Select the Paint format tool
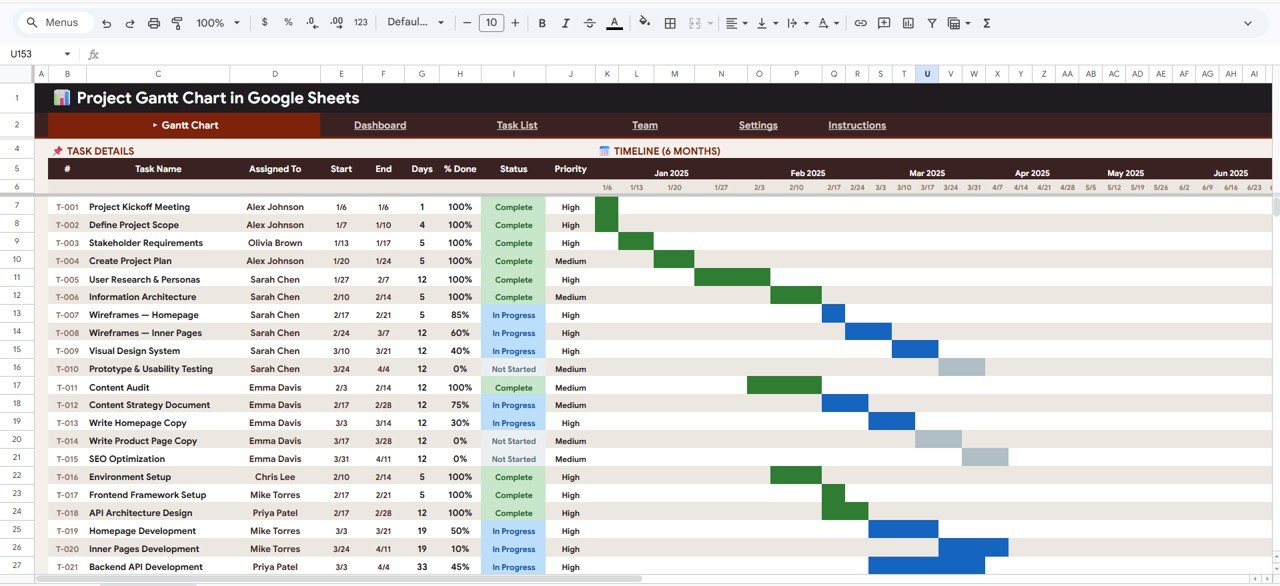1280x586 pixels. coord(177,22)
